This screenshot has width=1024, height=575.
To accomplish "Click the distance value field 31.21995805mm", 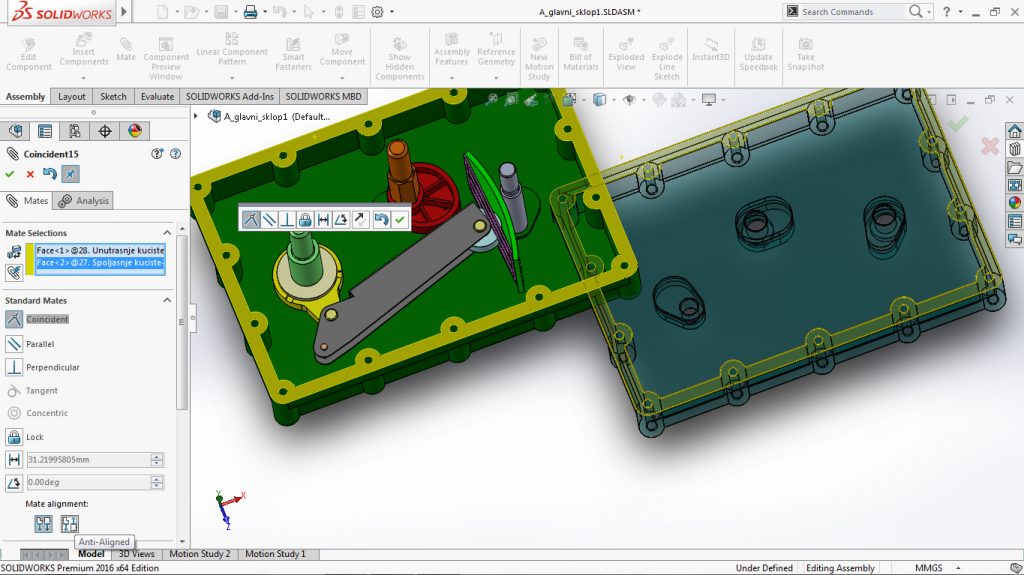I will click(x=88, y=460).
